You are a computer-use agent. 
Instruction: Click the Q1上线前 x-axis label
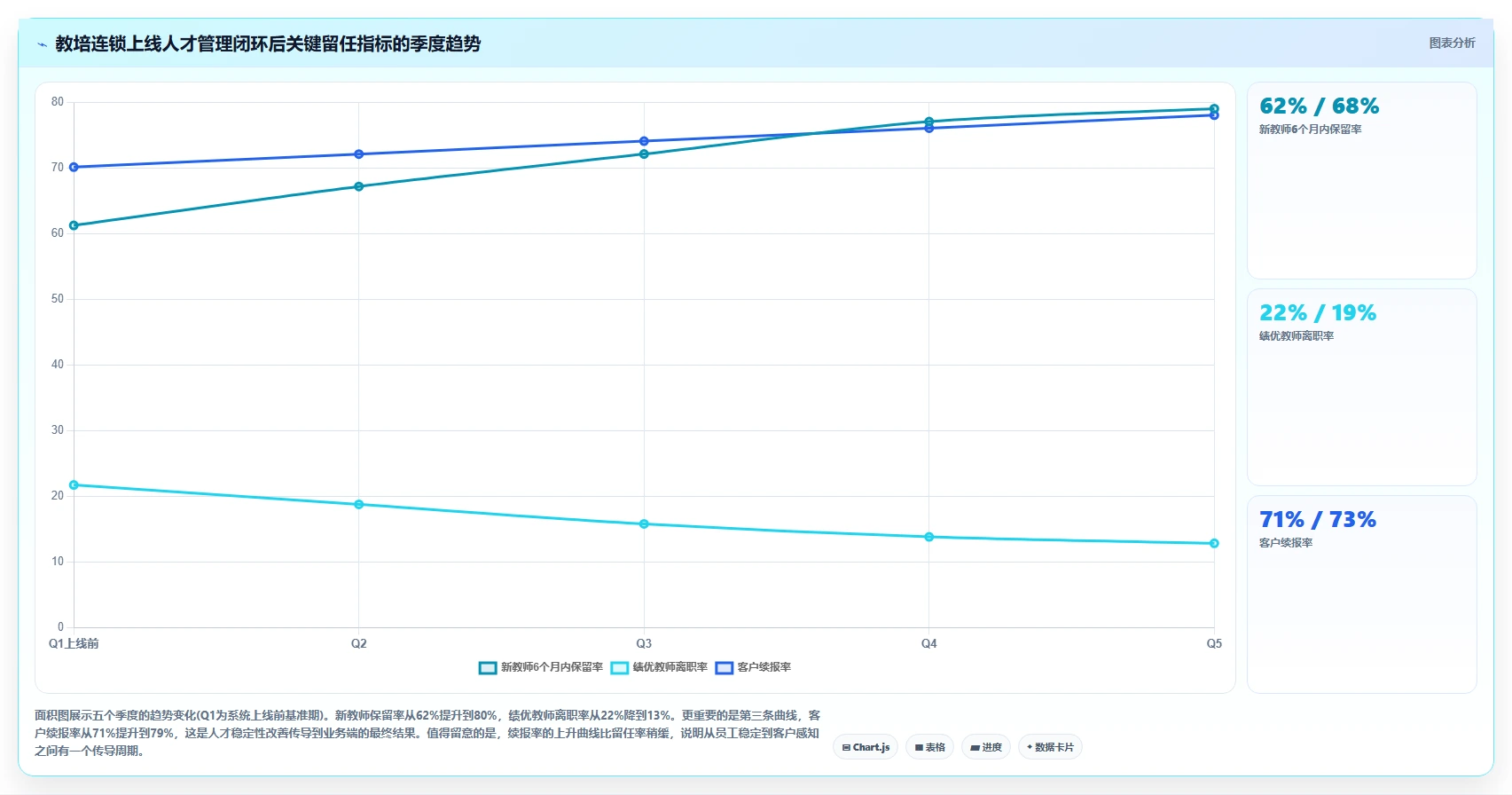(74, 644)
